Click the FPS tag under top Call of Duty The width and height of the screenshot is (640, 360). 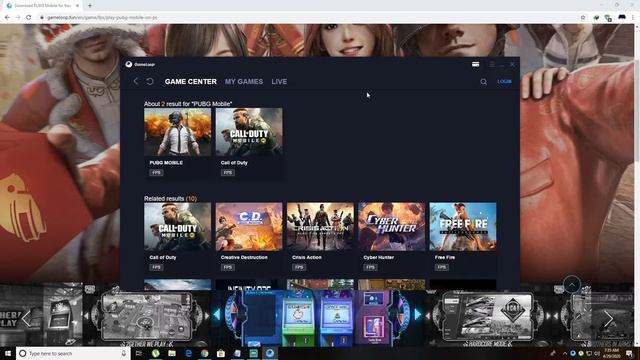[228, 172]
